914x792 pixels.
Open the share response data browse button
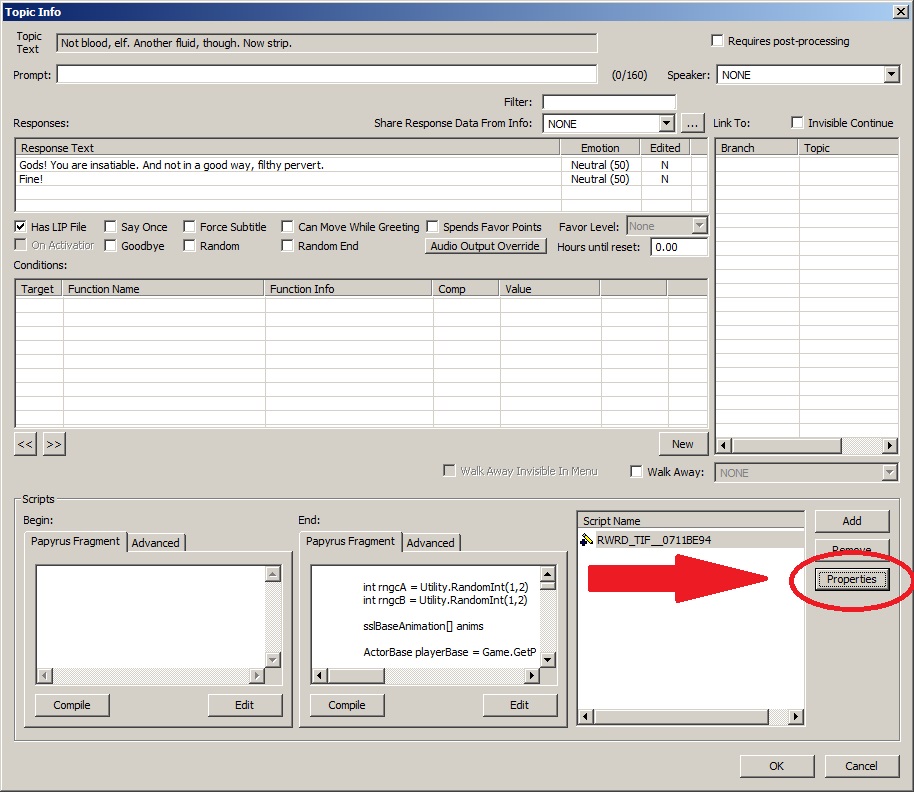click(x=692, y=124)
